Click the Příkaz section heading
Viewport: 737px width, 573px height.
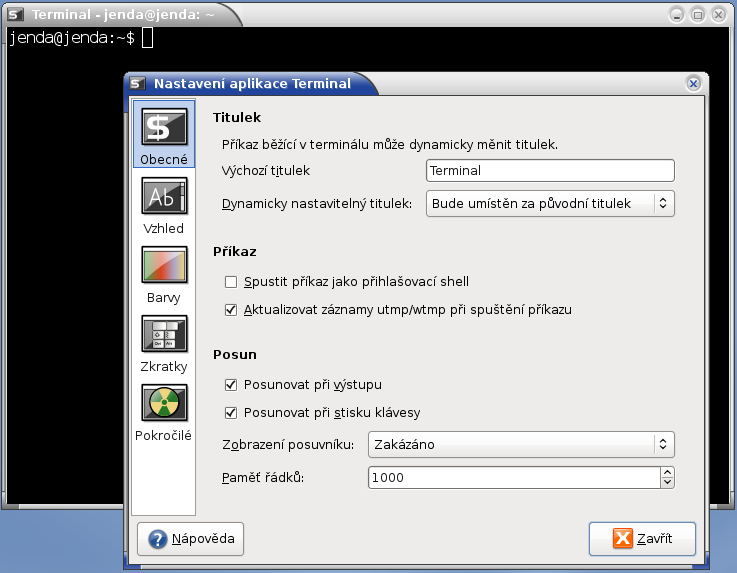235,252
